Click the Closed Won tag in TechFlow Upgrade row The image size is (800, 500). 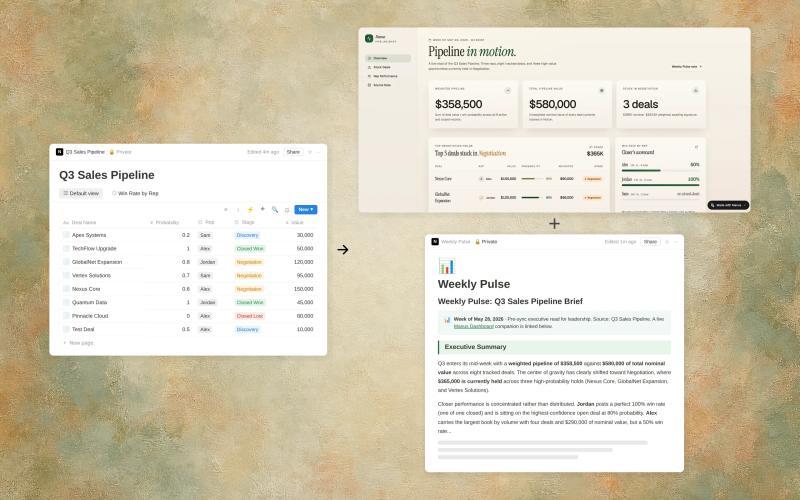click(250, 248)
